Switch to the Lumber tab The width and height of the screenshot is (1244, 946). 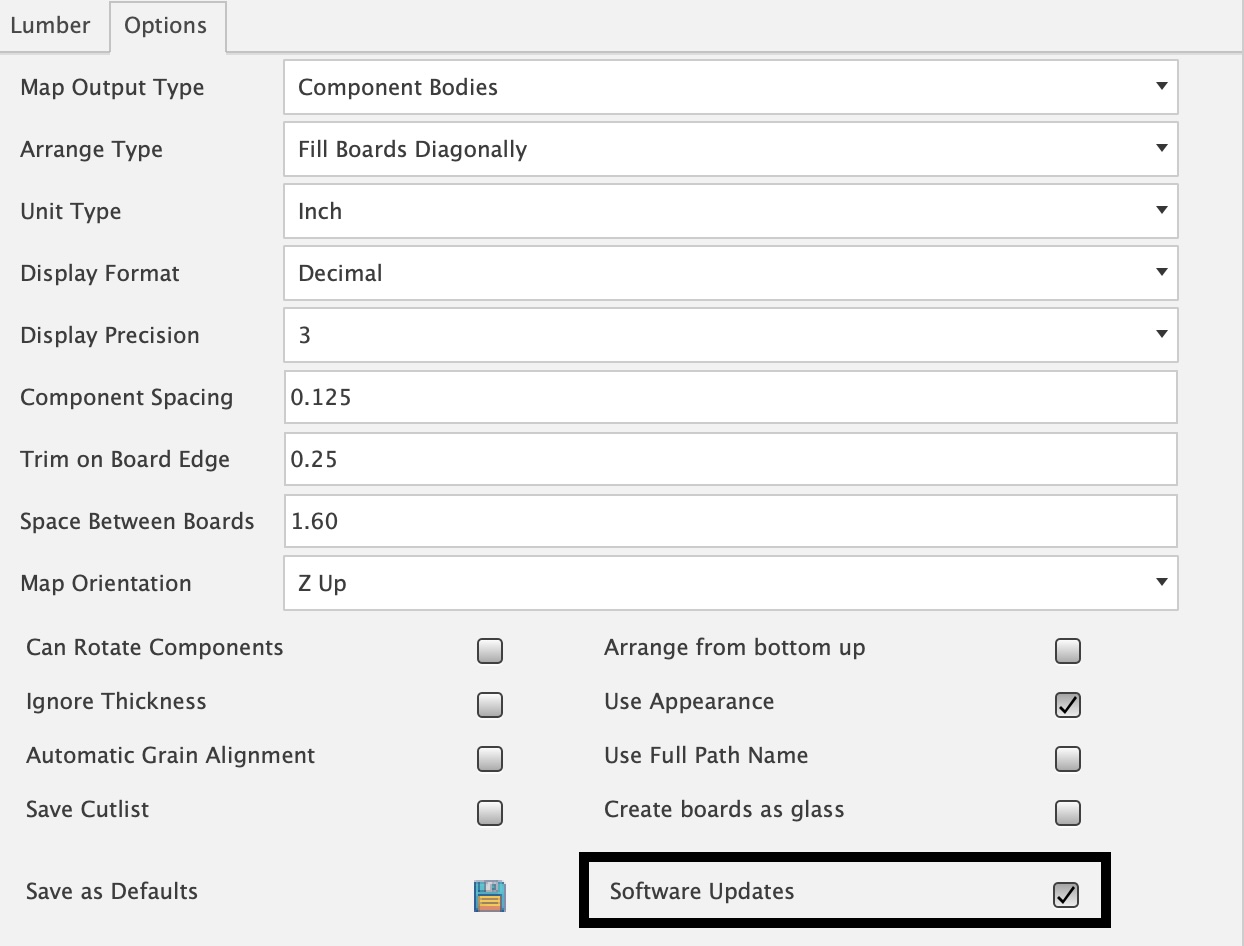51,26
